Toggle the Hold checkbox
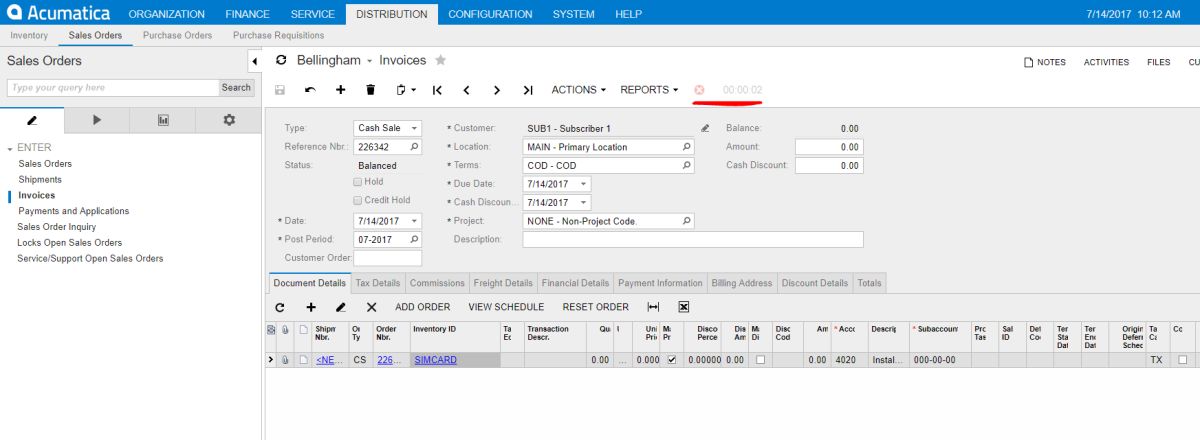 click(x=358, y=182)
